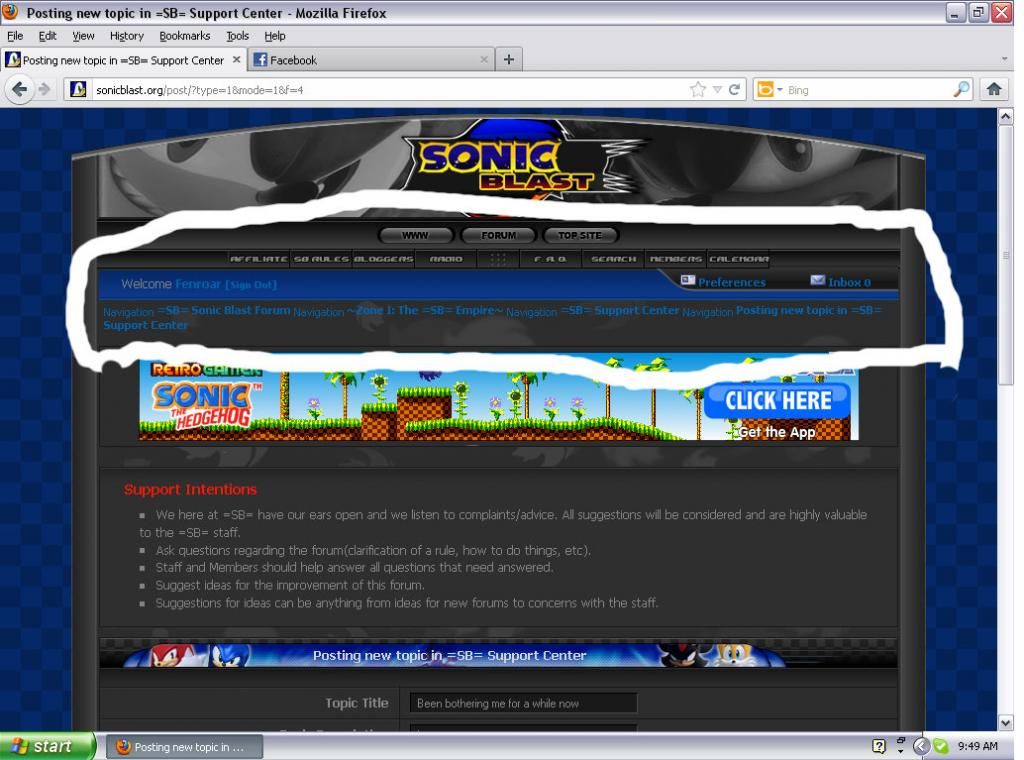
Task: Click the Sign Out link
Action: [x=251, y=285]
